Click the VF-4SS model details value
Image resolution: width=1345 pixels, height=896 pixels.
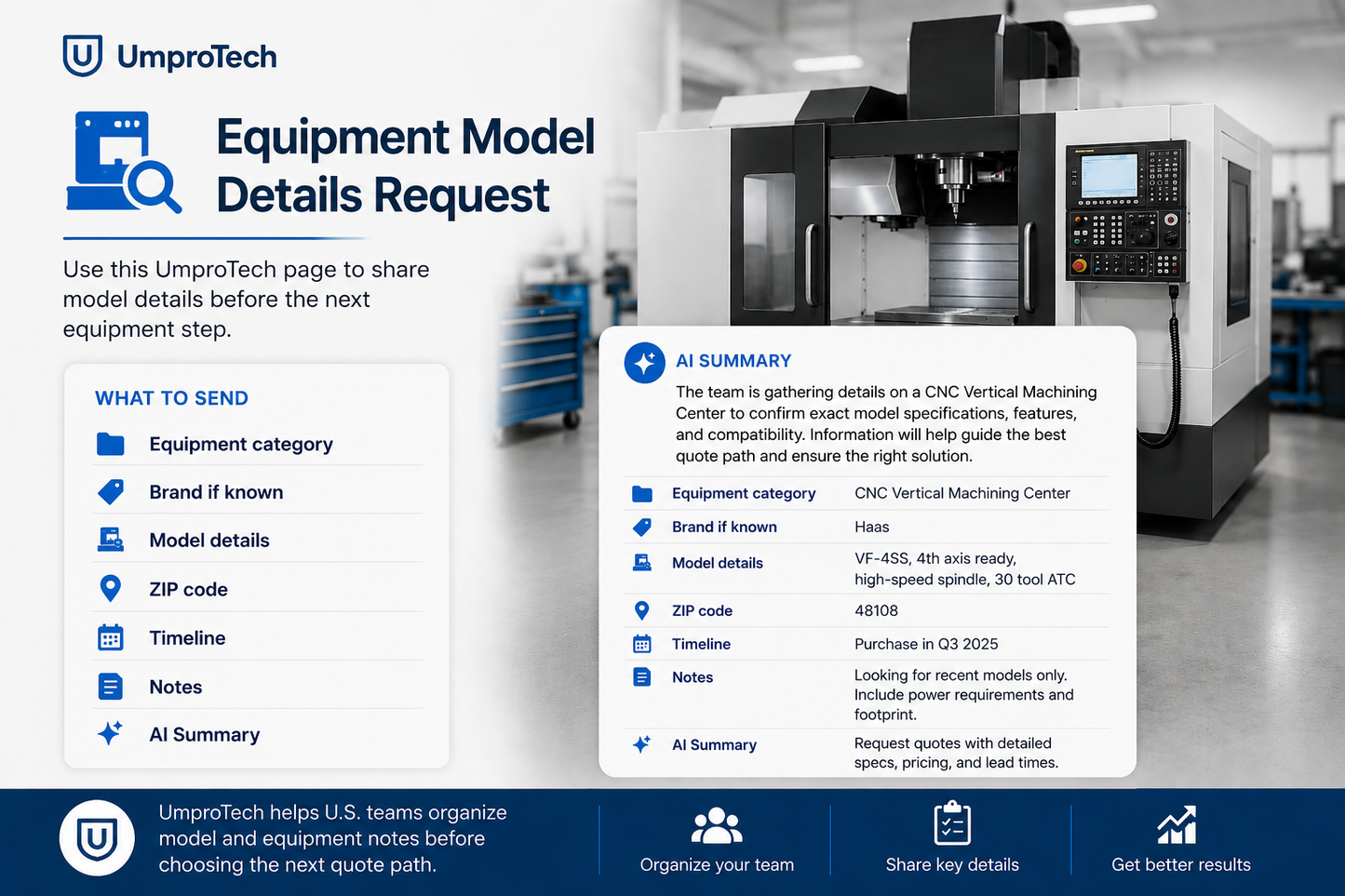point(965,568)
